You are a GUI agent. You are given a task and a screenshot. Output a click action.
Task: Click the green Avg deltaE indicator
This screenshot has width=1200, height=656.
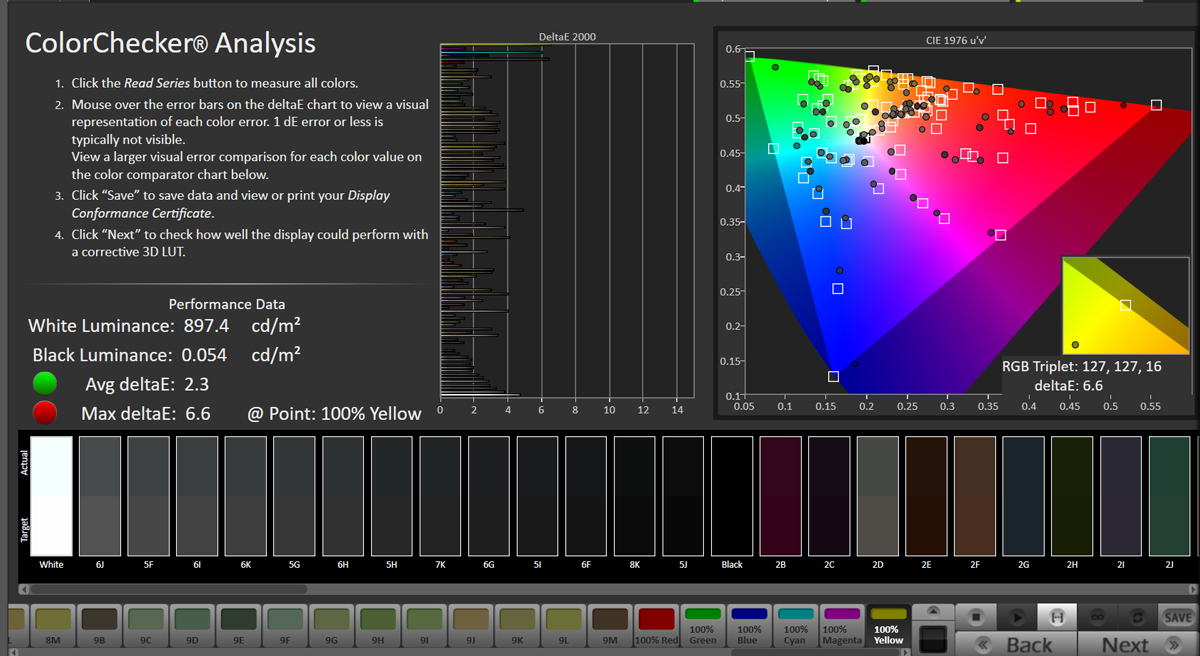[x=45, y=383]
